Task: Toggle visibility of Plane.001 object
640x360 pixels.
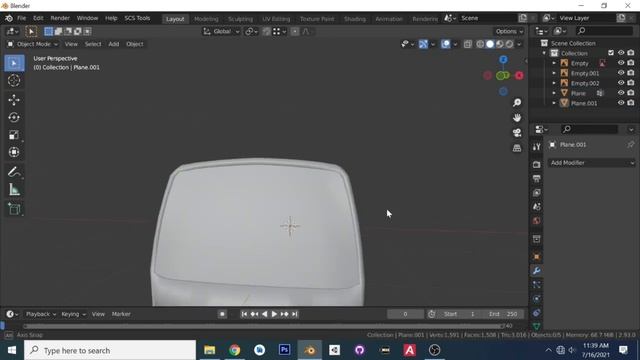Action: click(x=621, y=103)
